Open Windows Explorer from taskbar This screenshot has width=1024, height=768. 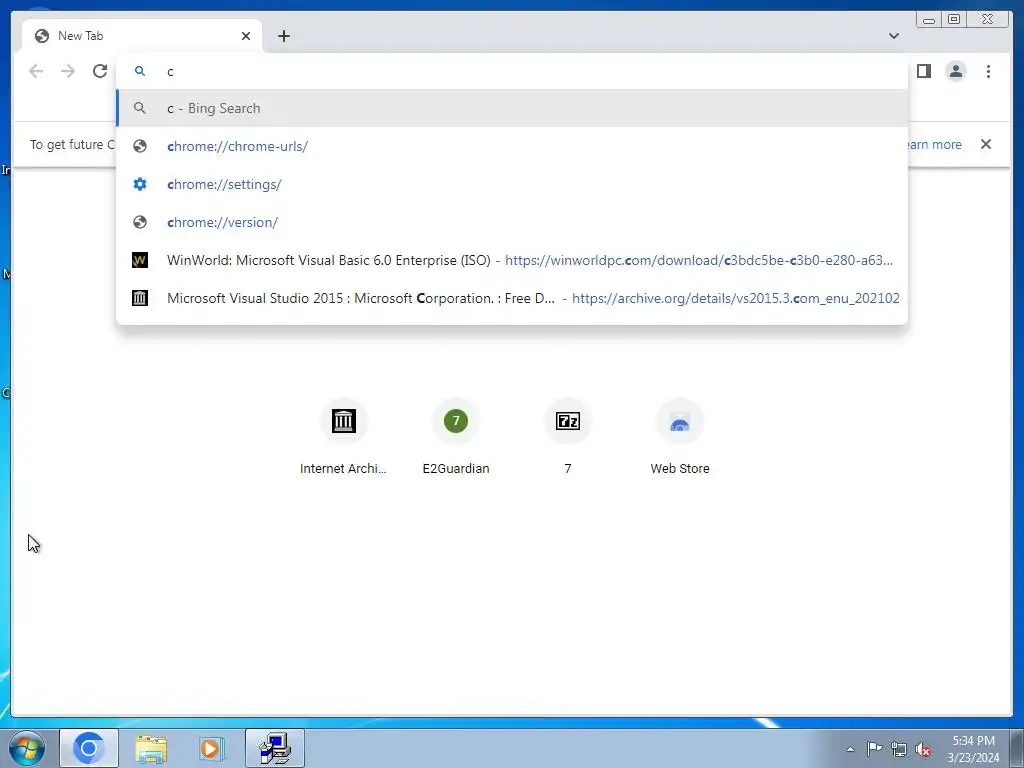151,748
